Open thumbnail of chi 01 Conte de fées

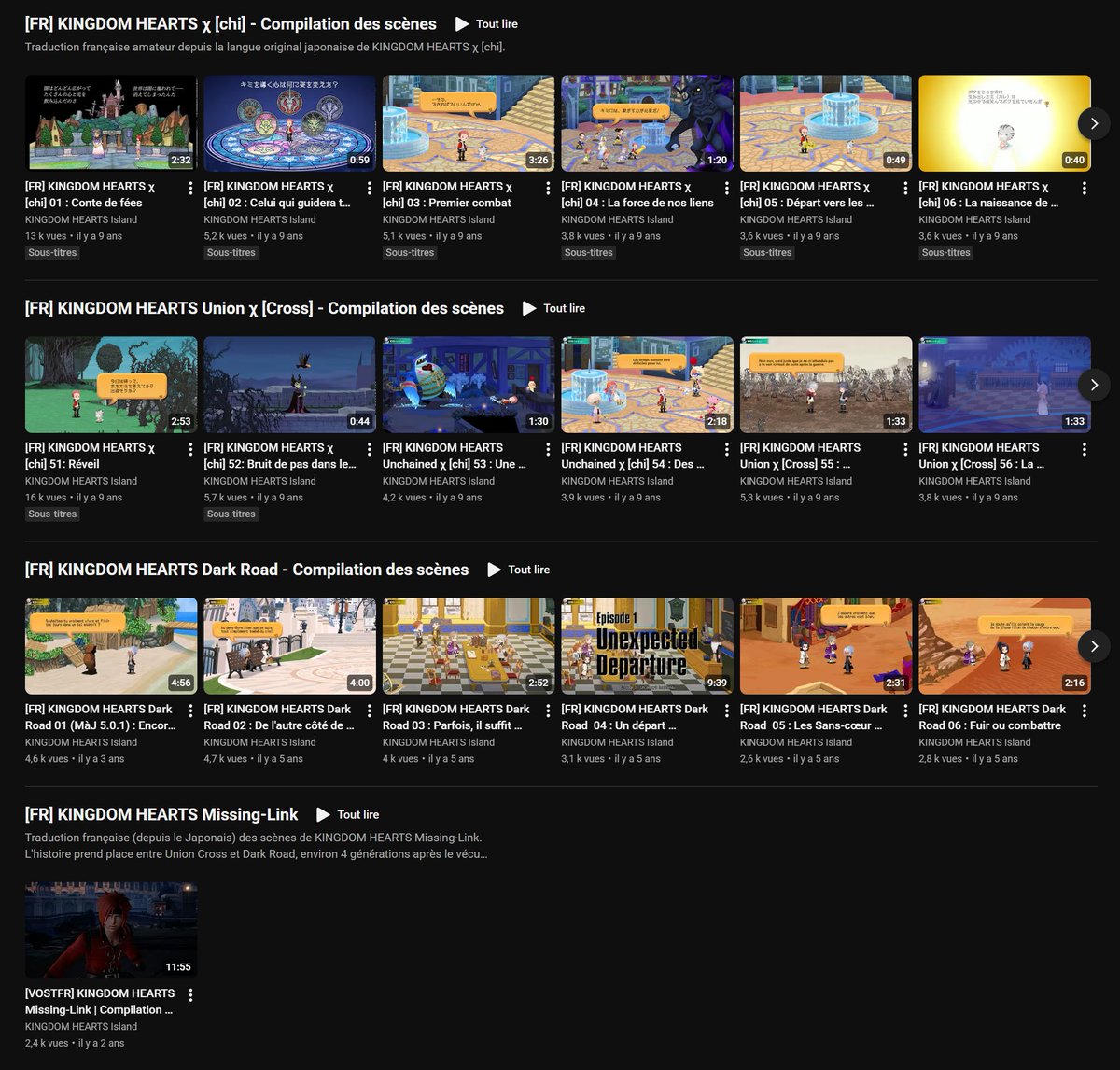[x=111, y=123]
